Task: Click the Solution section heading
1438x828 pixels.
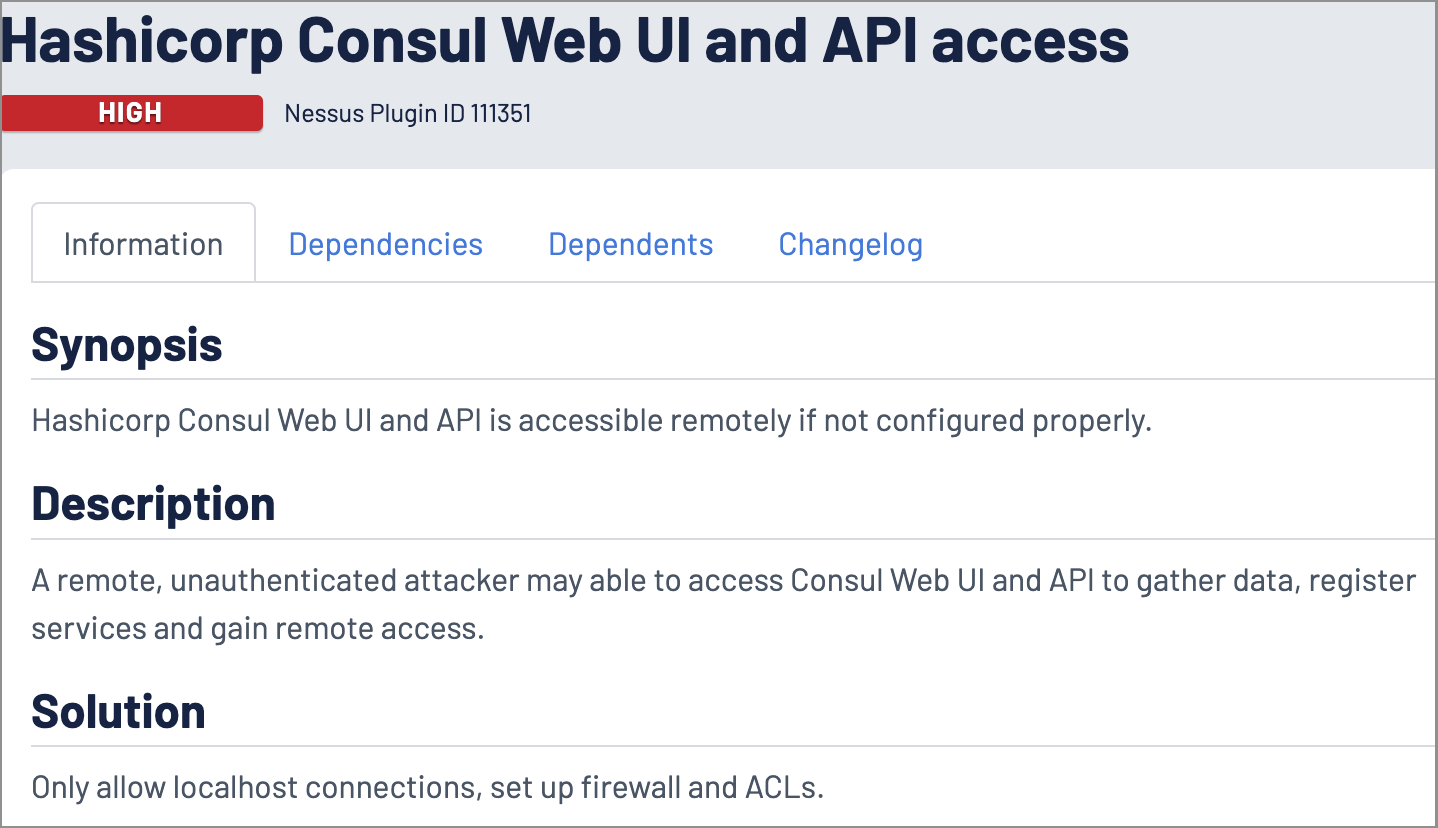Action: [x=118, y=711]
